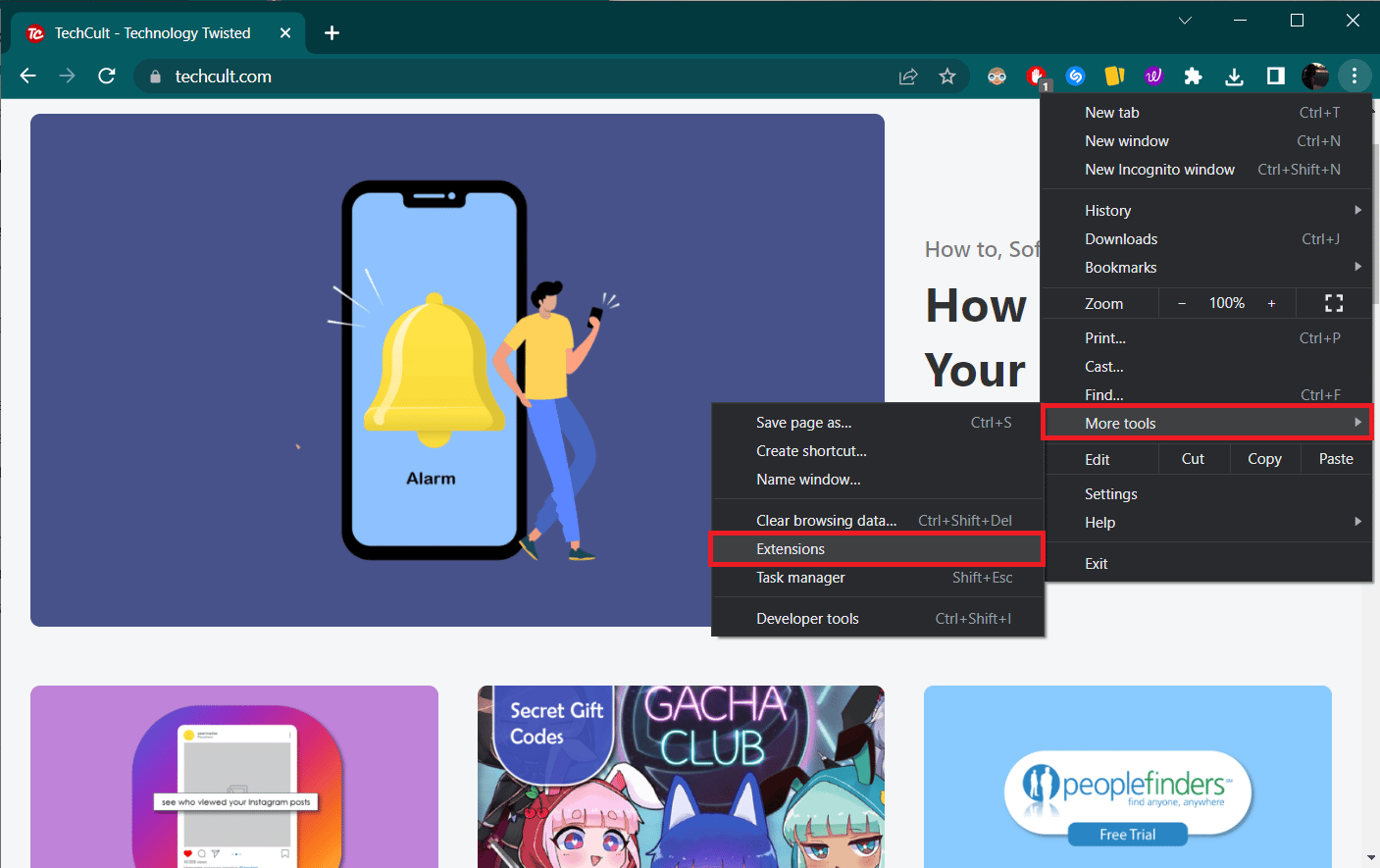Reload the techcult.com page

click(107, 76)
